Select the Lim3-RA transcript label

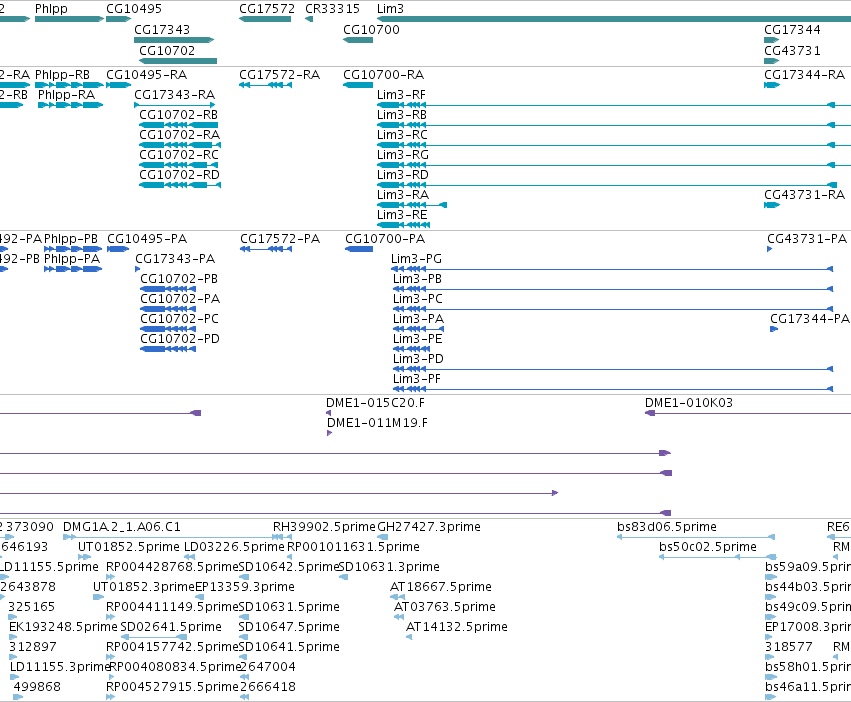pyautogui.click(x=403, y=195)
